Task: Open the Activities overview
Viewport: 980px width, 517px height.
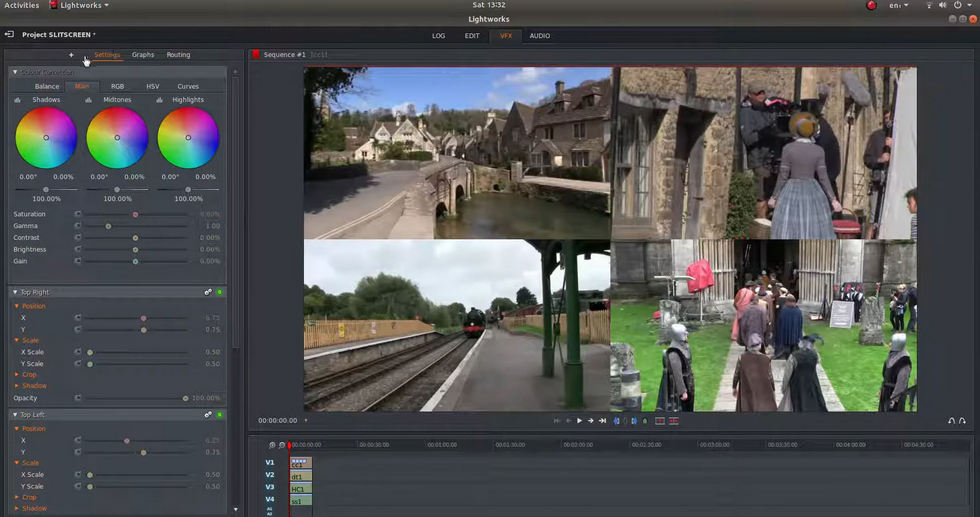Action: 21,5
